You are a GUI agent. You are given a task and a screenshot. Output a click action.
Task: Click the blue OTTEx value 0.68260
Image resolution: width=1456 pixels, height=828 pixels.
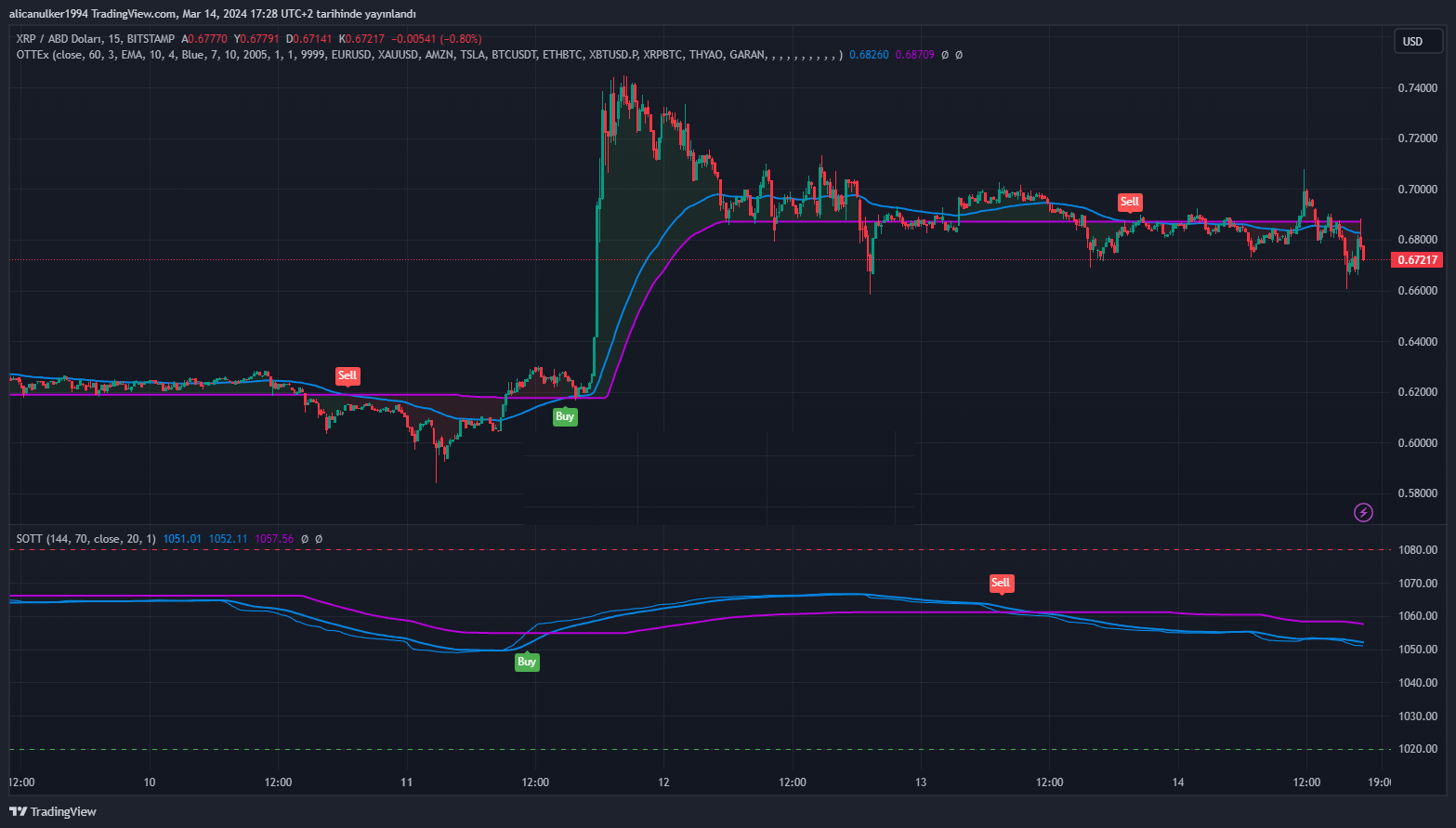869,55
